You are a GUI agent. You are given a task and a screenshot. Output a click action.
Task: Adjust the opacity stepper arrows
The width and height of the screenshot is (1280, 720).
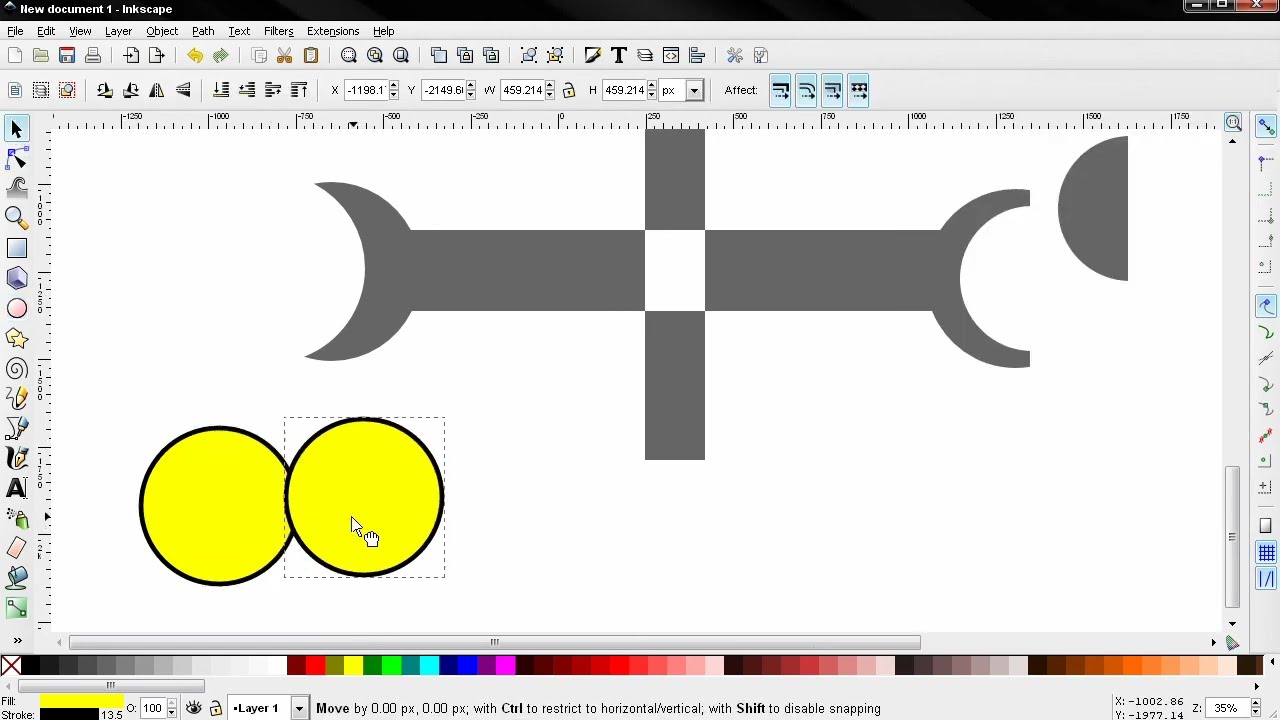[x=171, y=708]
